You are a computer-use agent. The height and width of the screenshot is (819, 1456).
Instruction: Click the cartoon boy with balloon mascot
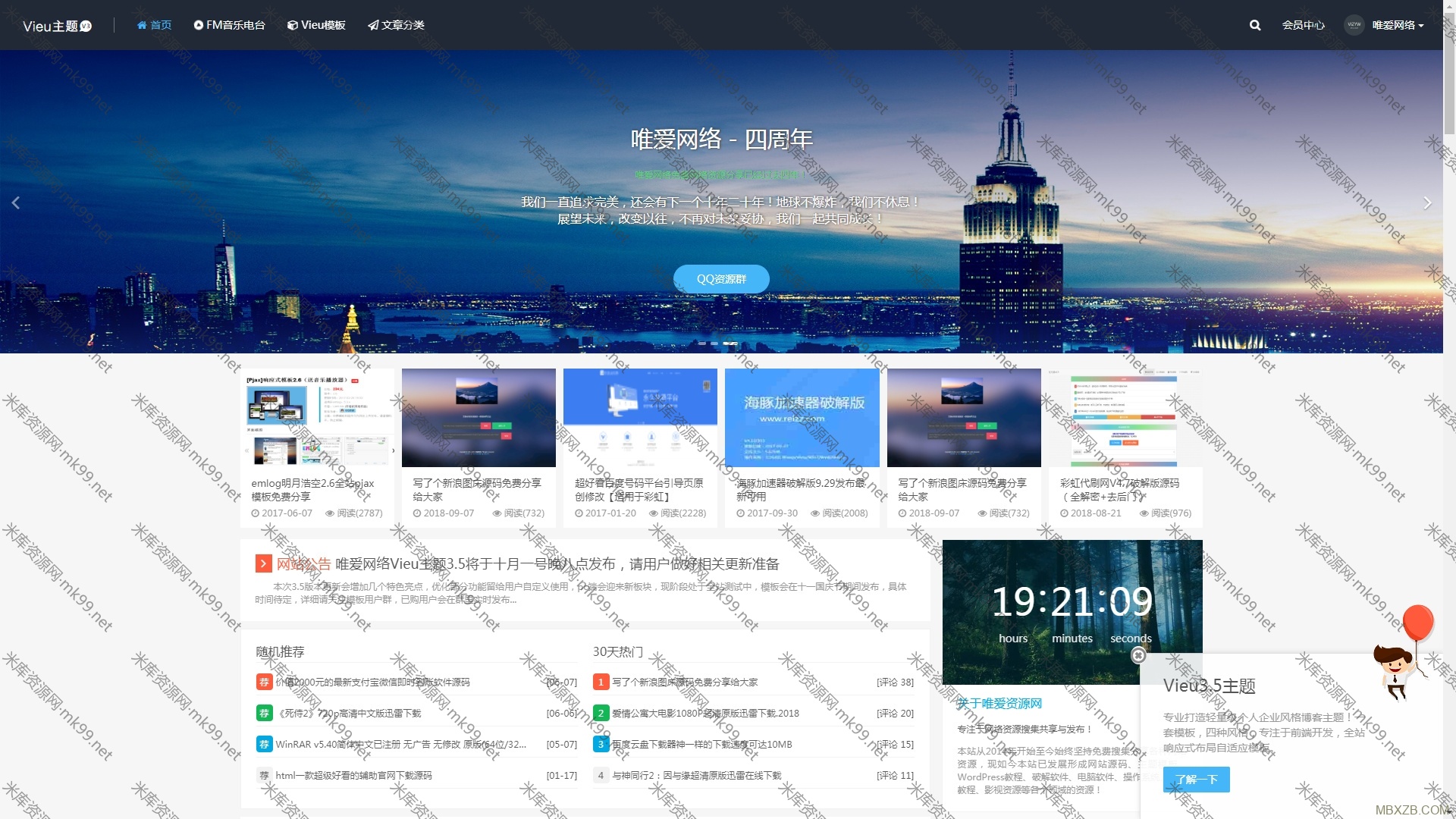[1403, 652]
